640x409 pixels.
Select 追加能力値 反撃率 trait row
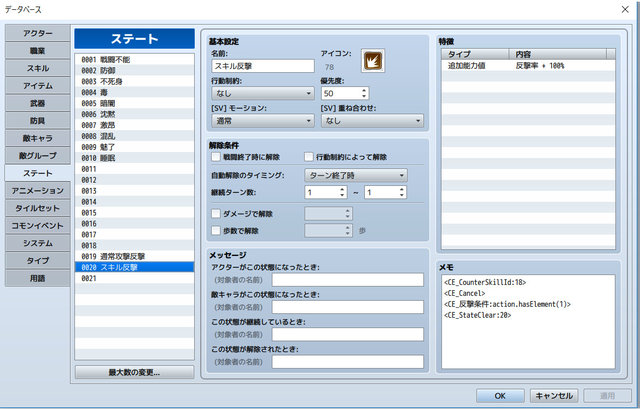528,66
